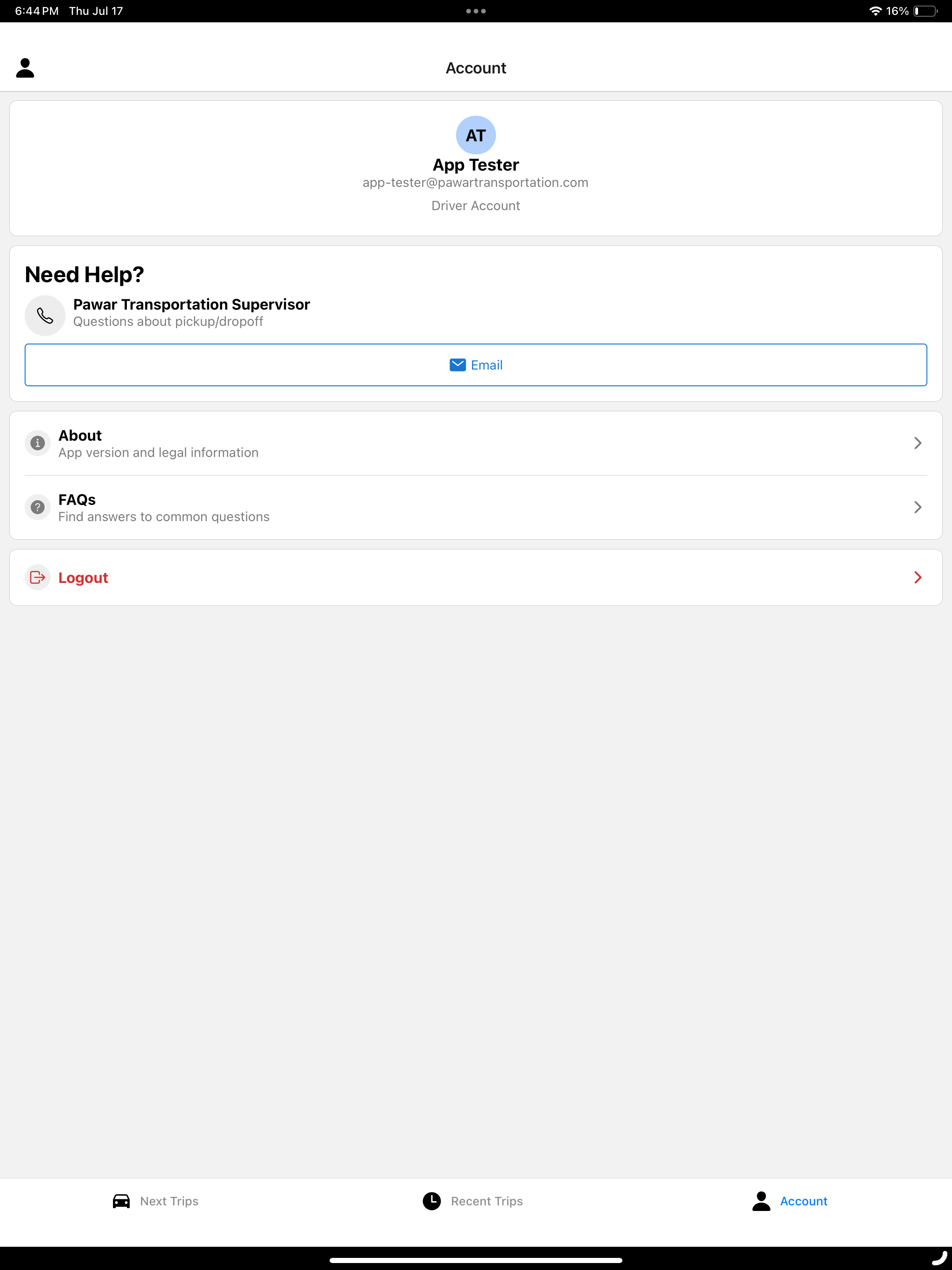The width and height of the screenshot is (952, 1270).
Task: Tap the App Tester name
Action: [476, 165]
